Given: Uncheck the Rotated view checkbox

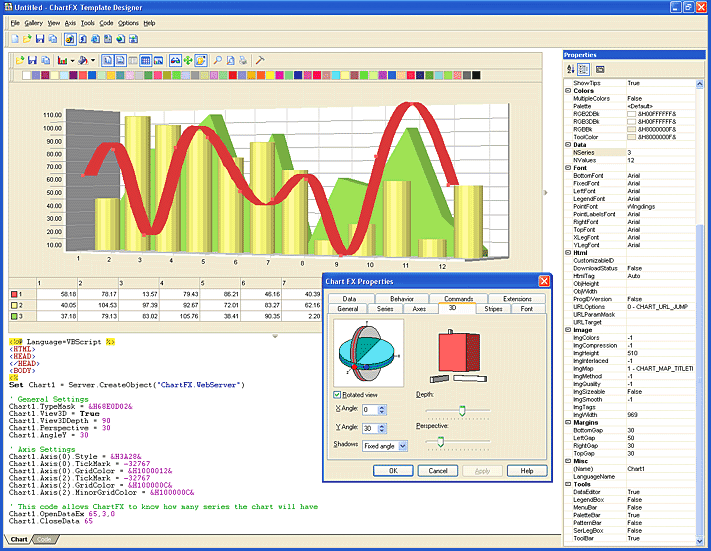Looking at the screenshot, I should [x=337, y=395].
